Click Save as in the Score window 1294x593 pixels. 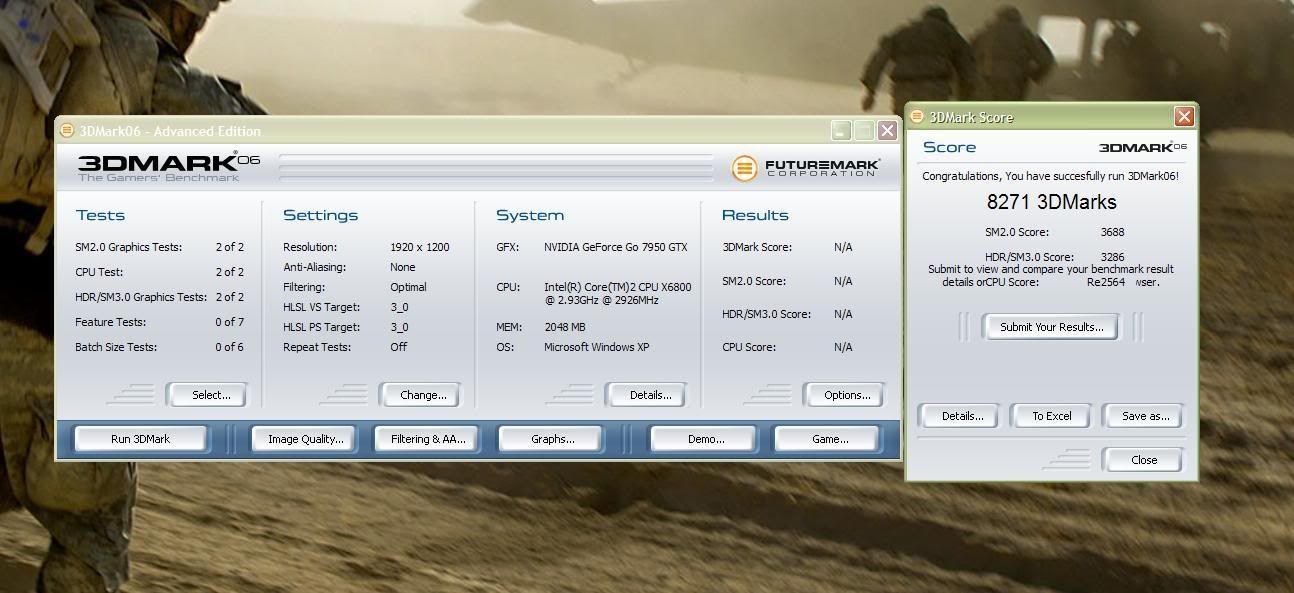(1145, 416)
